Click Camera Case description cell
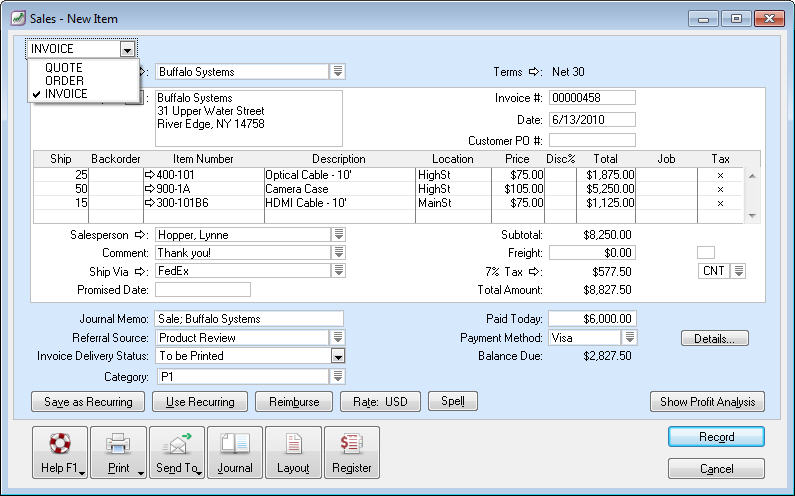 (x=340, y=189)
